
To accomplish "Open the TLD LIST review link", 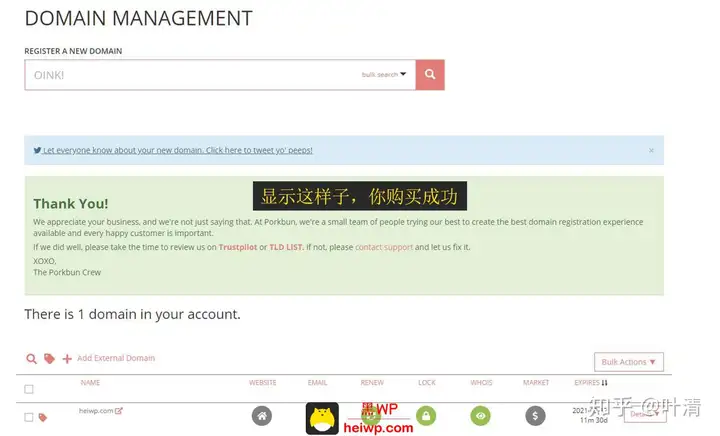I will [x=286, y=247].
